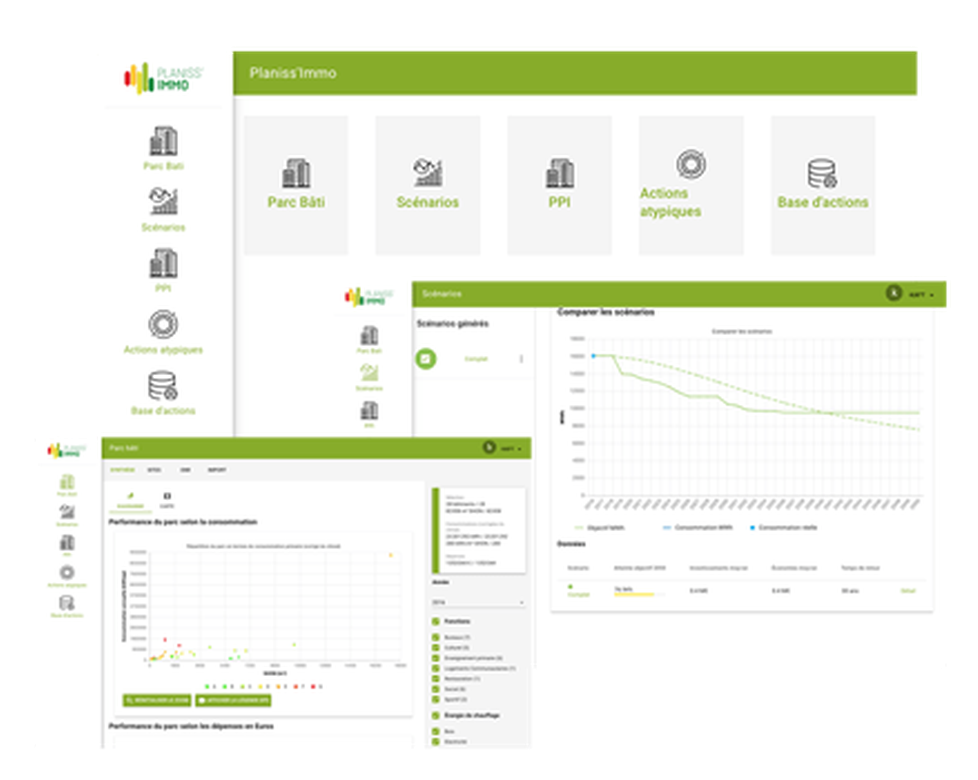The height and width of the screenshot is (780, 978).
Task: Open the Scénarios card on home screen
Action: (x=427, y=185)
